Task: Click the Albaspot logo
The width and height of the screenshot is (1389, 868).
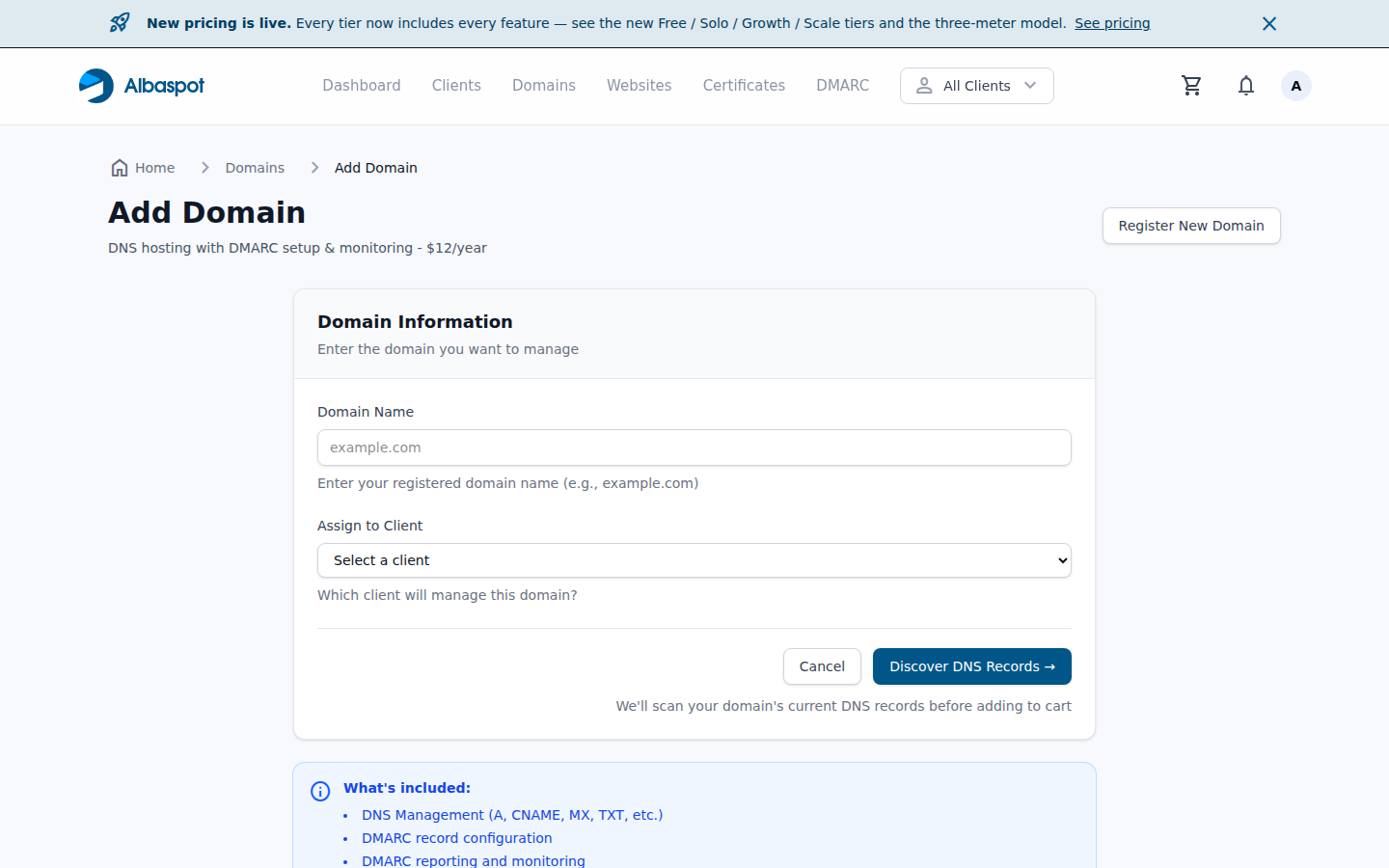Action: (142, 86)
